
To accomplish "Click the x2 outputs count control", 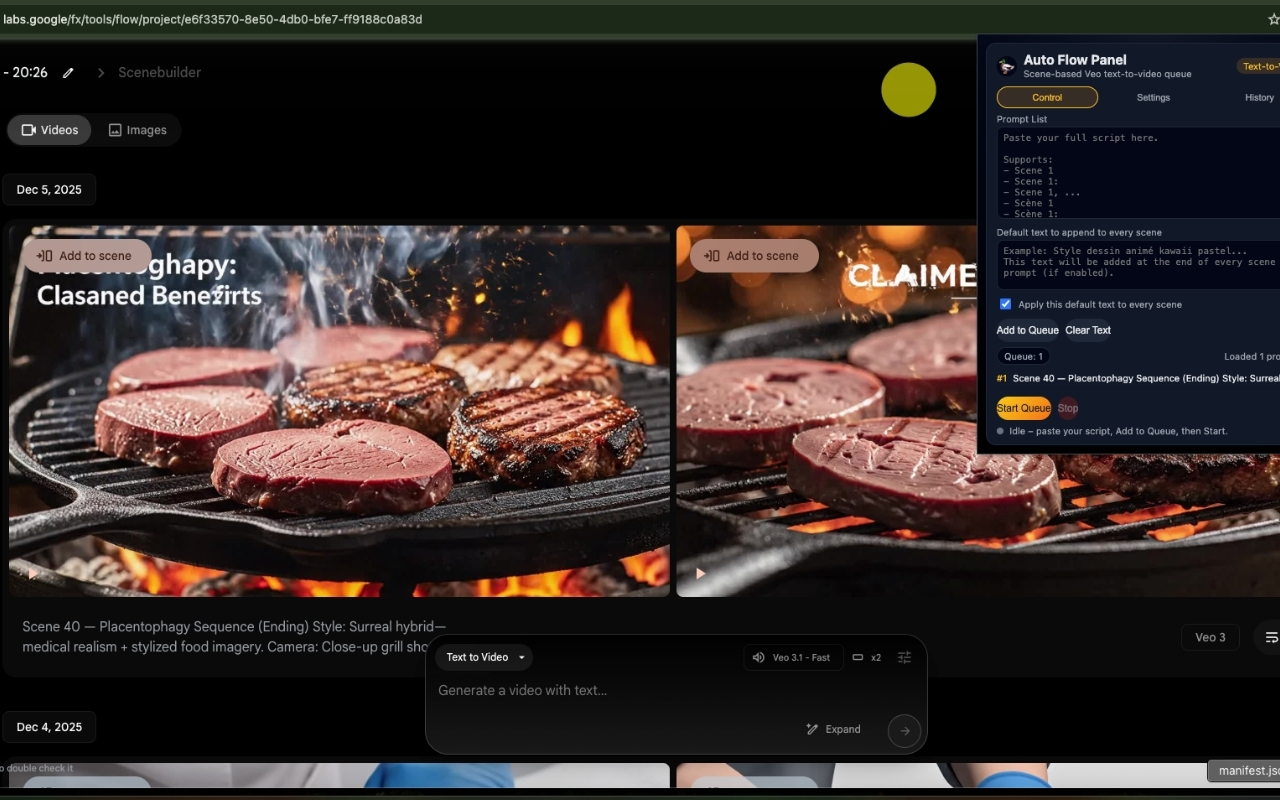I will click(x=866, y=657).
